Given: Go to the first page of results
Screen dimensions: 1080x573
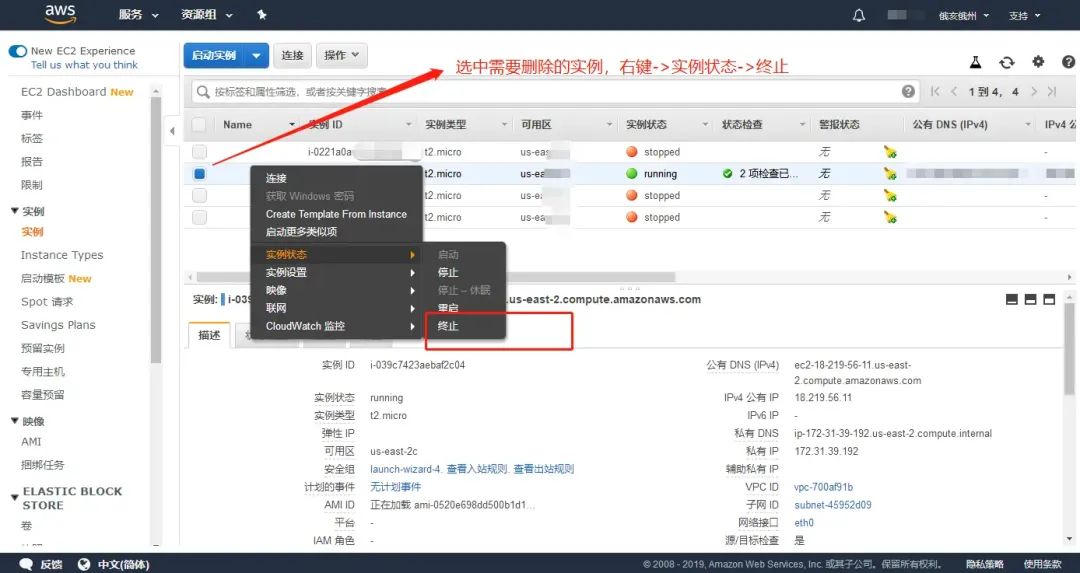Looking at the screenshot, I should click(935, 91).
